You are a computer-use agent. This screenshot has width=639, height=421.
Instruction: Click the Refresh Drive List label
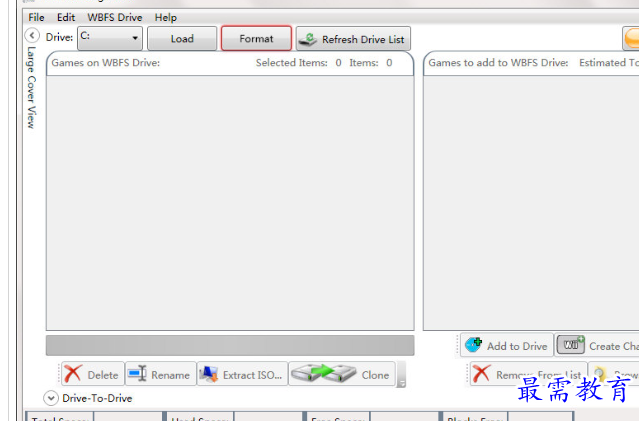[363, 40]
